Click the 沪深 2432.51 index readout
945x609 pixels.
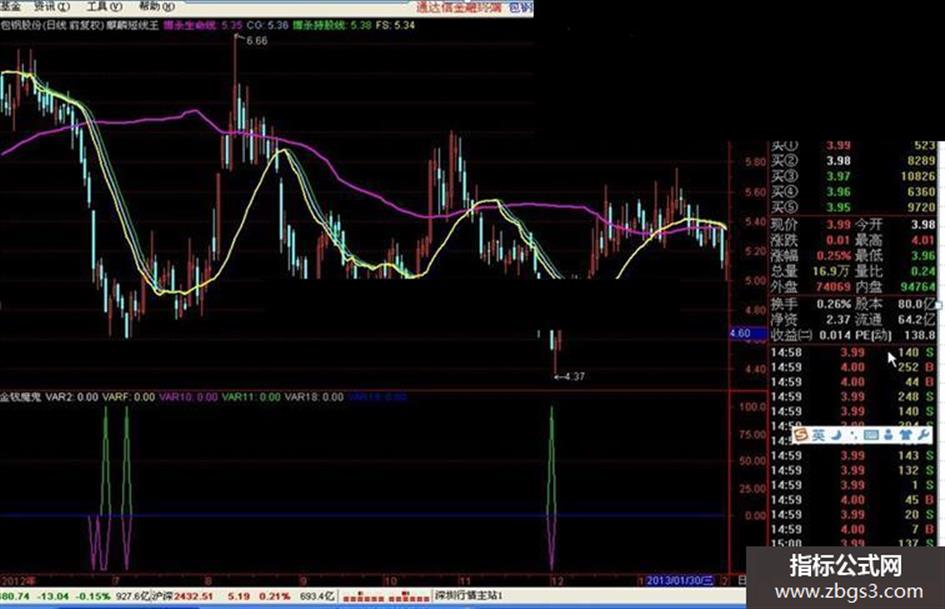click(x=181, y=596)
